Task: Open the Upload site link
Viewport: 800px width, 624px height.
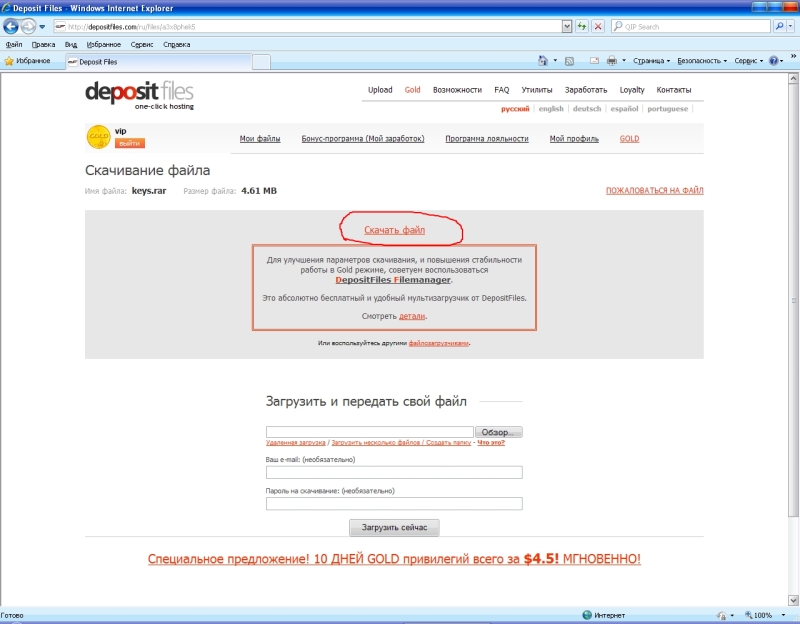Action: click(380, 90)
